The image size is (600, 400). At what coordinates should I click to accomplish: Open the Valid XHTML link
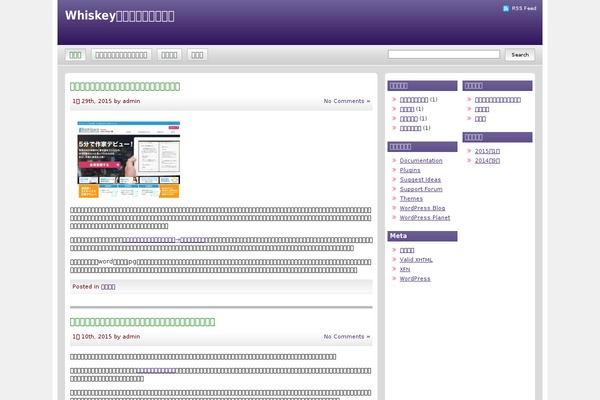coord(416,260)
